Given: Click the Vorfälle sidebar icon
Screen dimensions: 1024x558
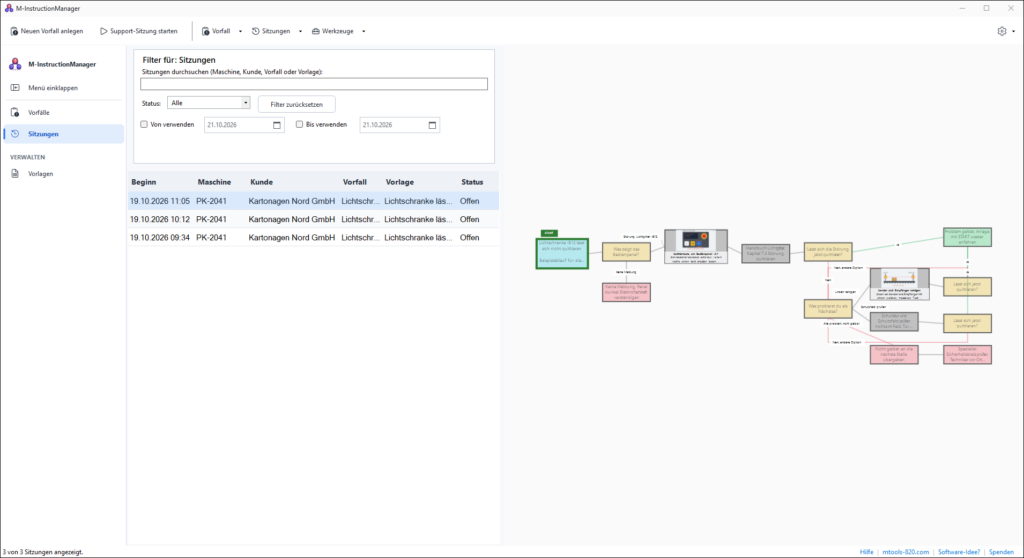Looking at the screenshot, I should coord(15,112).
